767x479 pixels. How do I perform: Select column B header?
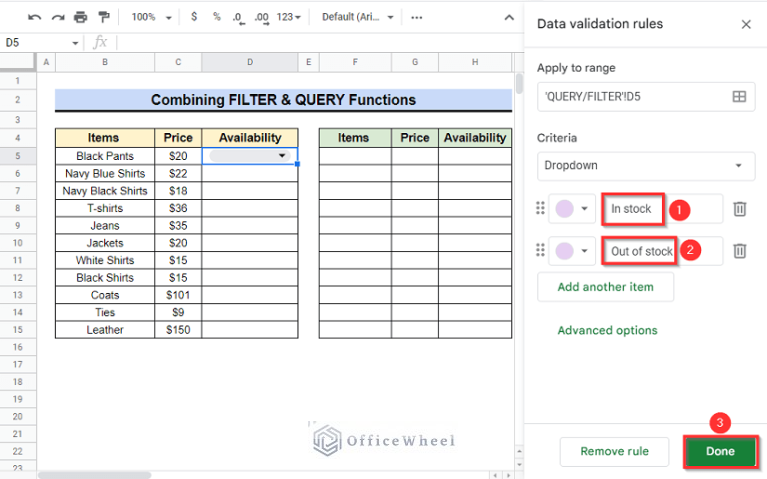click(105, 62)
